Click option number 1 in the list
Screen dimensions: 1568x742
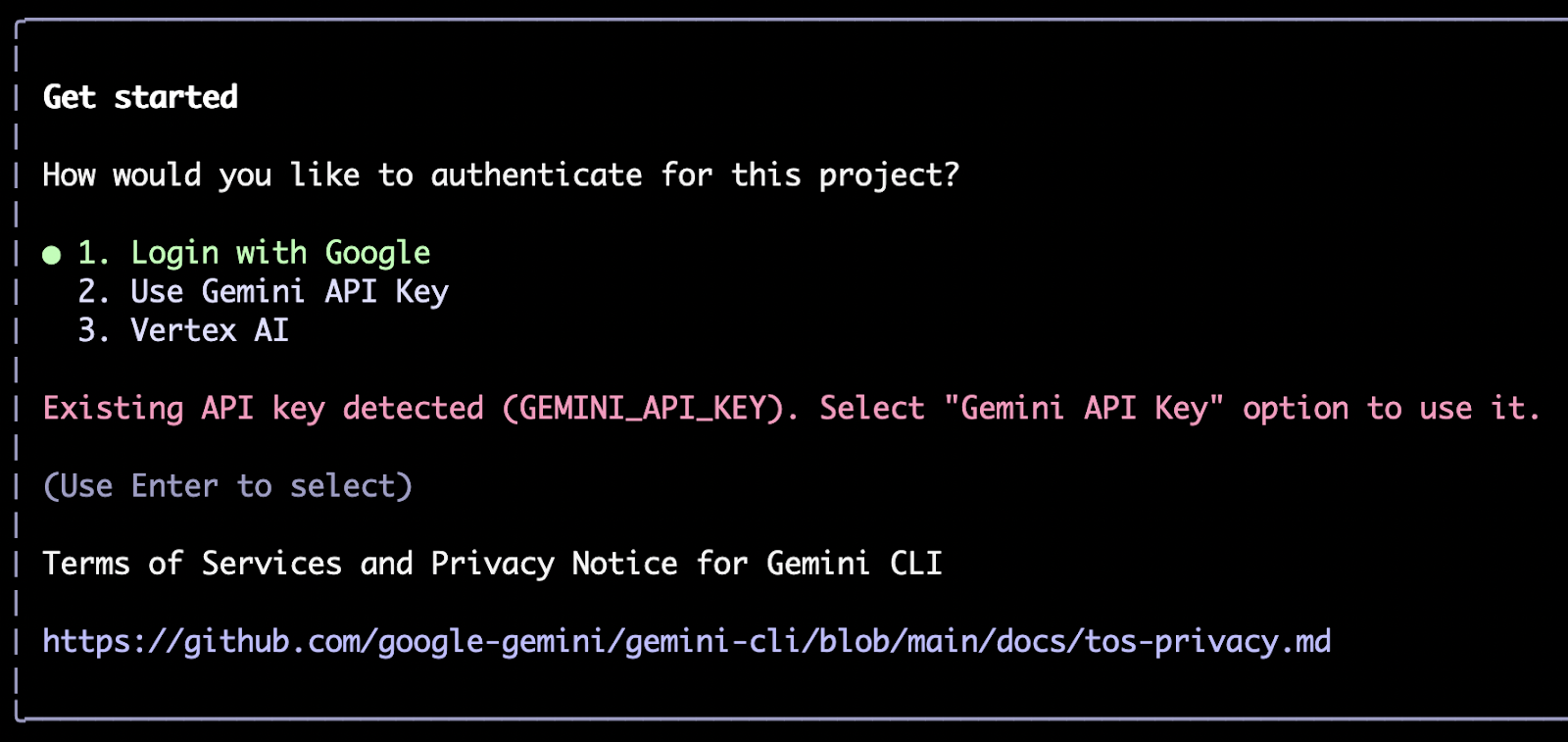(x=93, y=253)
